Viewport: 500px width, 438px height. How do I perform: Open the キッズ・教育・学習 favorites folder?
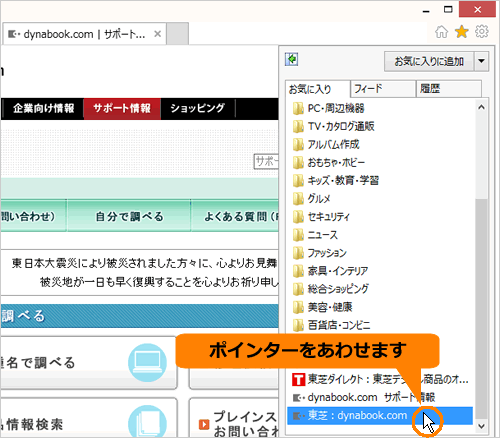coord(336,180)
